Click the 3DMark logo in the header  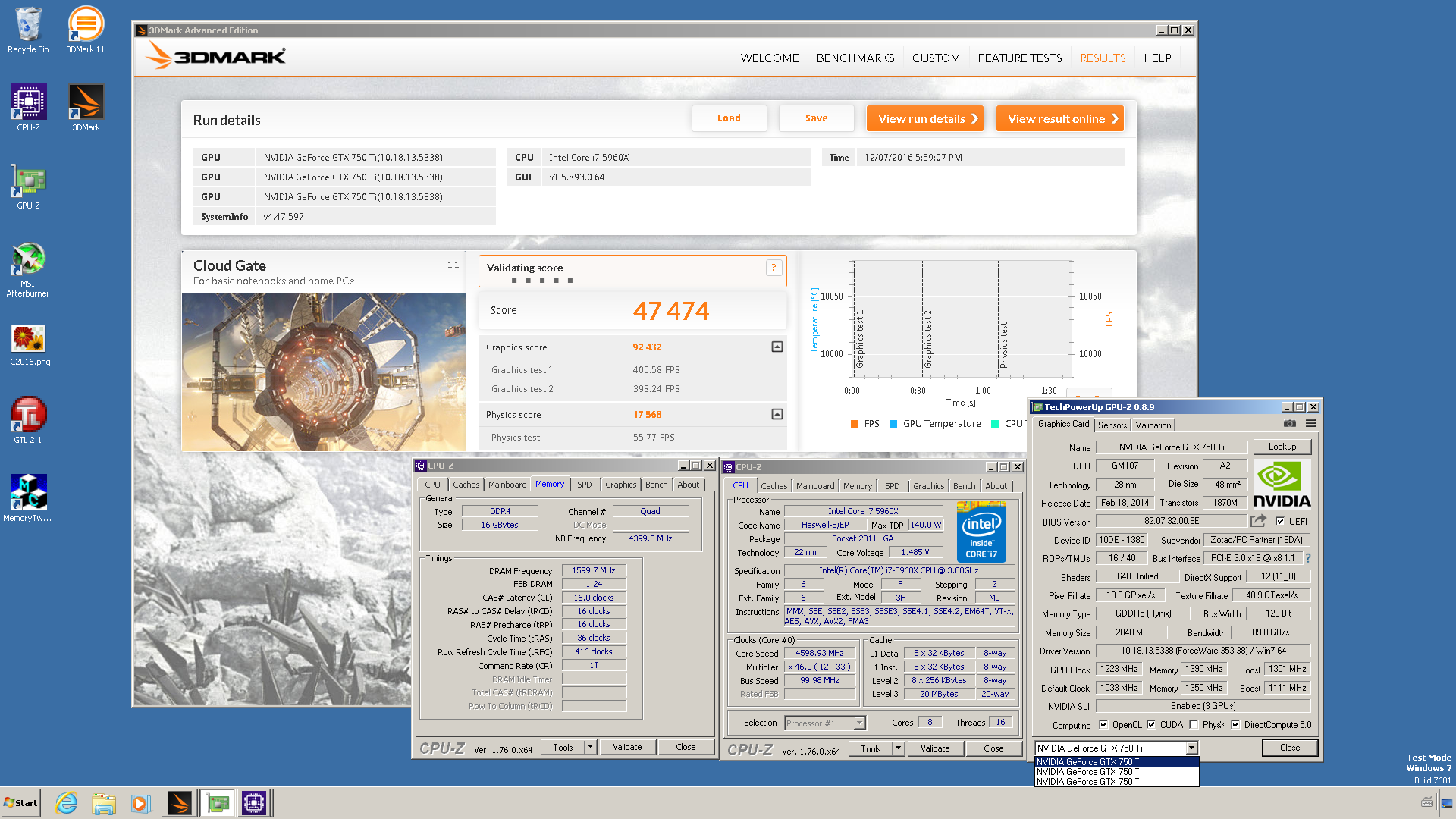pyautogui.click(x=215, y=55)
